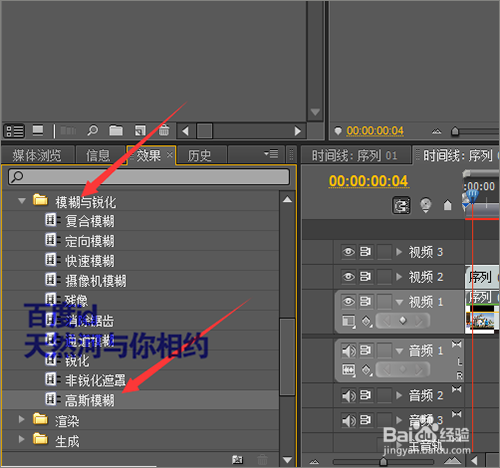Click the Automate to Sequence icon
The height and width of the screenshot is (468, 500).
(x=68, y=131)
